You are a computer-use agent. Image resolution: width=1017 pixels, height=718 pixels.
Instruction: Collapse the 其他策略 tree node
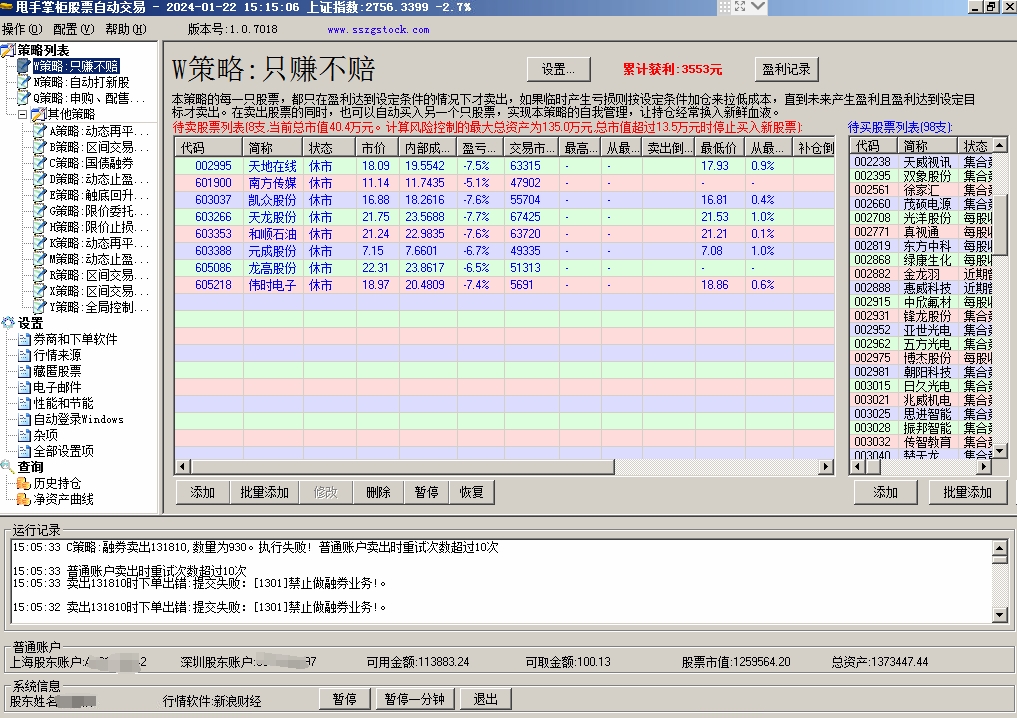click(22, 115)
